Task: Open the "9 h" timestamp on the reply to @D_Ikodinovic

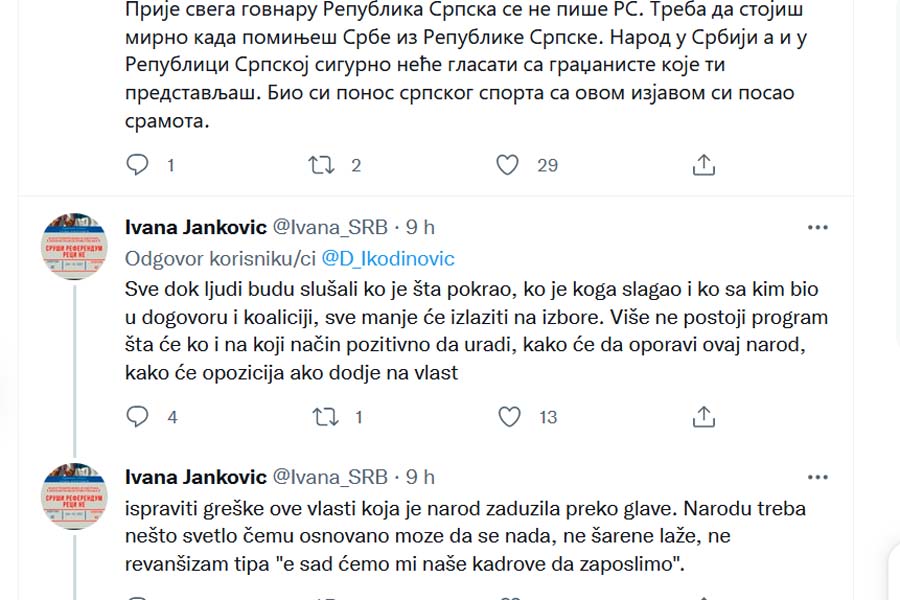Action: tap(420, 227)
